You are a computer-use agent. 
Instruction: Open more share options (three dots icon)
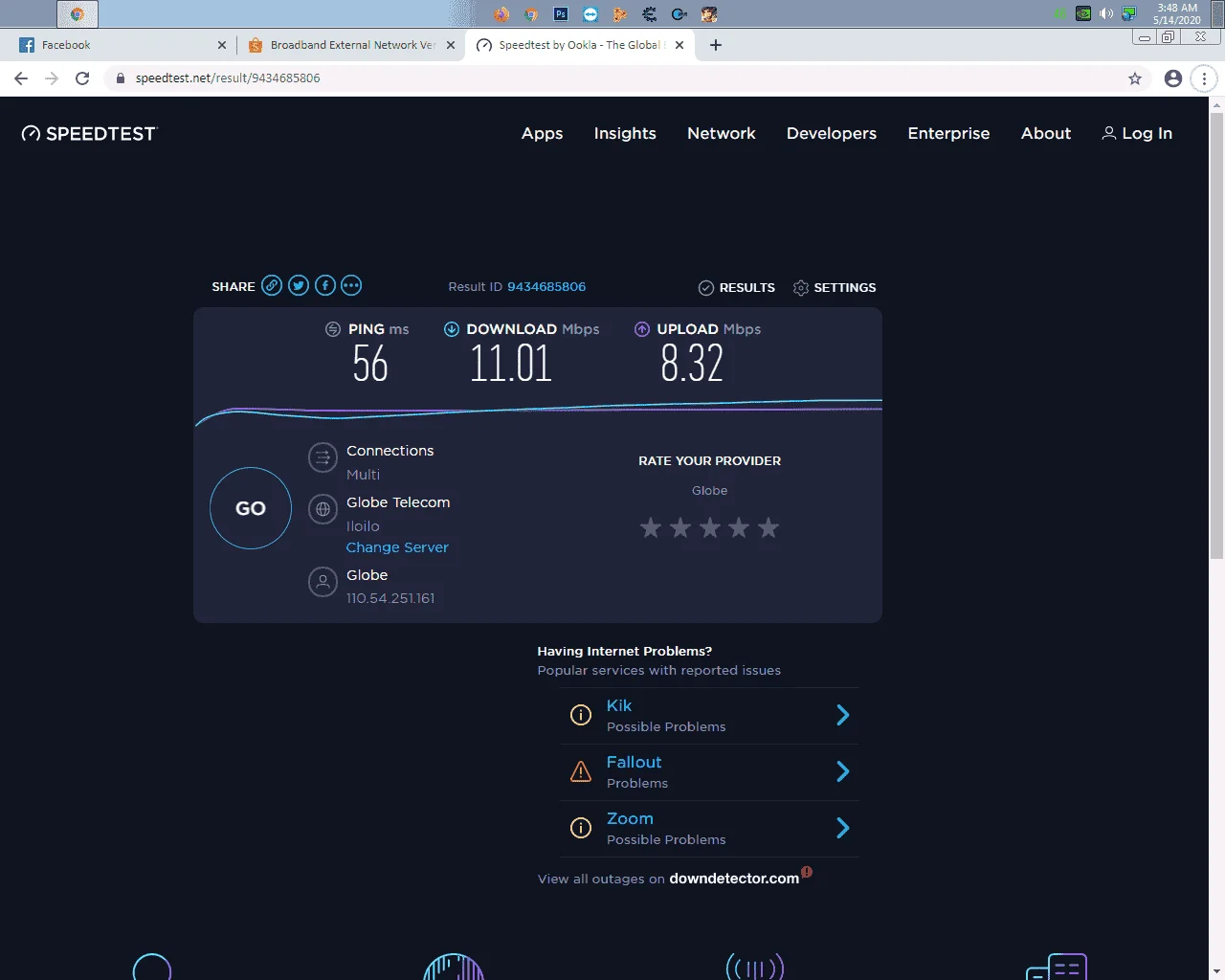point(351,286)
